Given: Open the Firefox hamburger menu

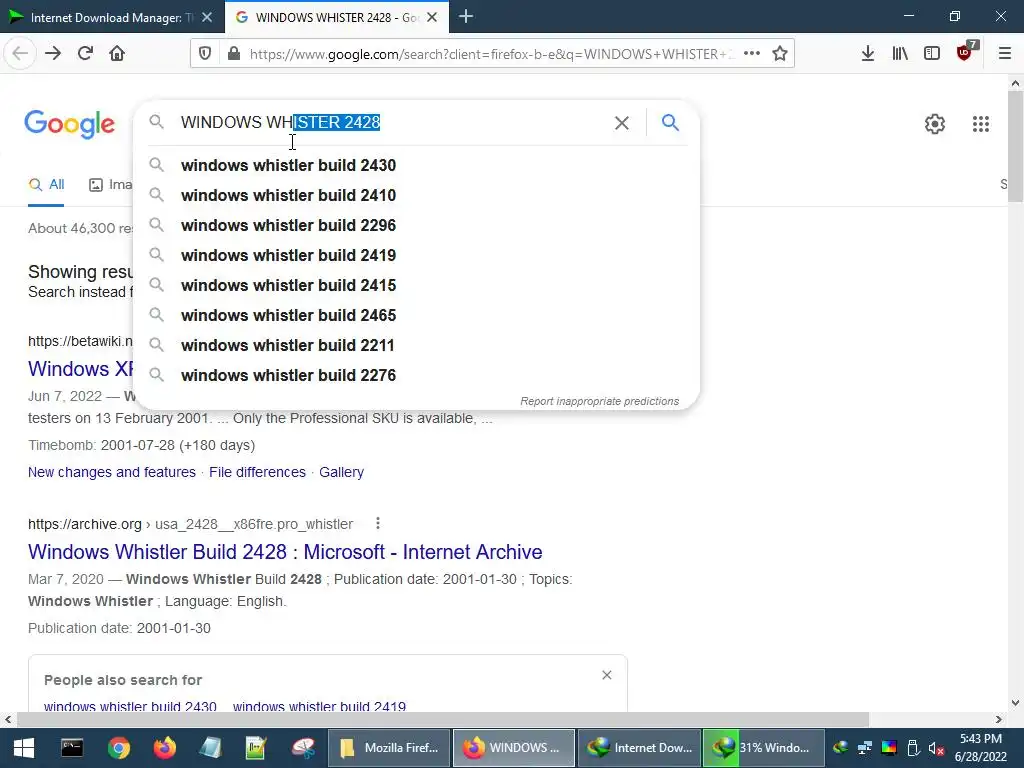Looking at the screenshot, I should coord(1004,54).
